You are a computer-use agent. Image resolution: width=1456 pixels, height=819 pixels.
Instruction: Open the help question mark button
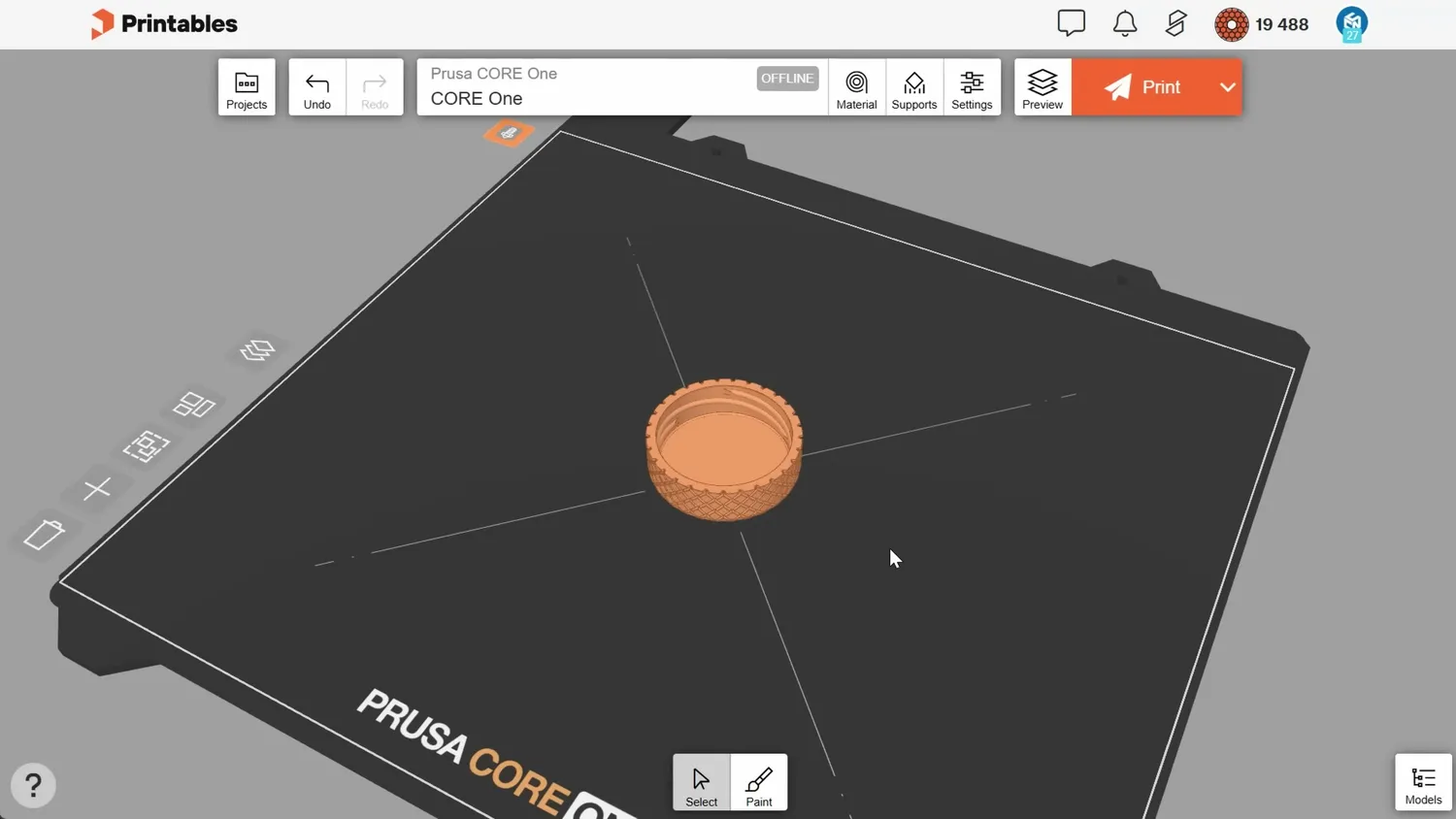(33, 785)
